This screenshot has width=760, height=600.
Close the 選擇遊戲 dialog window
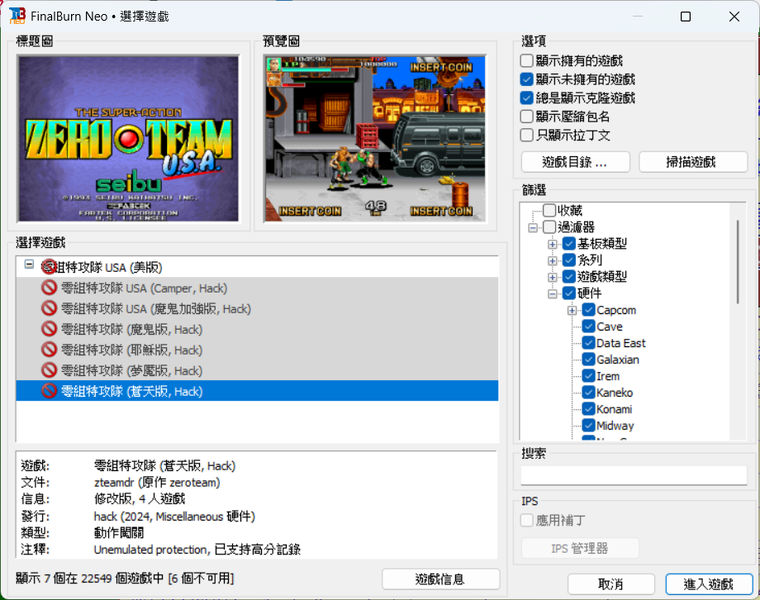point(734,16)
